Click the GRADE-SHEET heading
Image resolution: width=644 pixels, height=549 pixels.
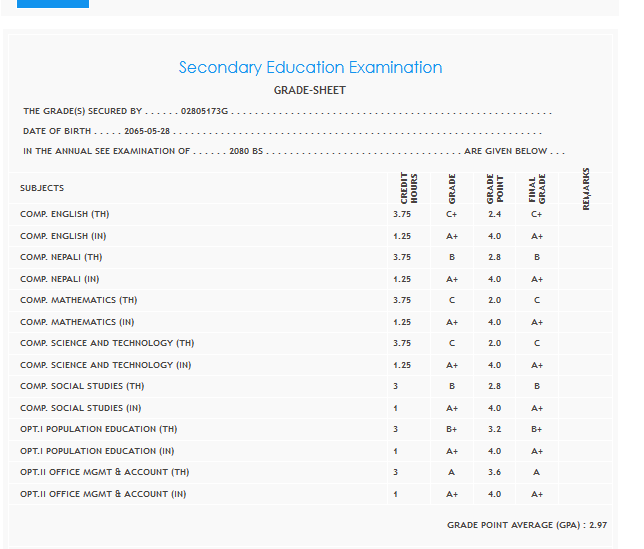pos(310,91)
